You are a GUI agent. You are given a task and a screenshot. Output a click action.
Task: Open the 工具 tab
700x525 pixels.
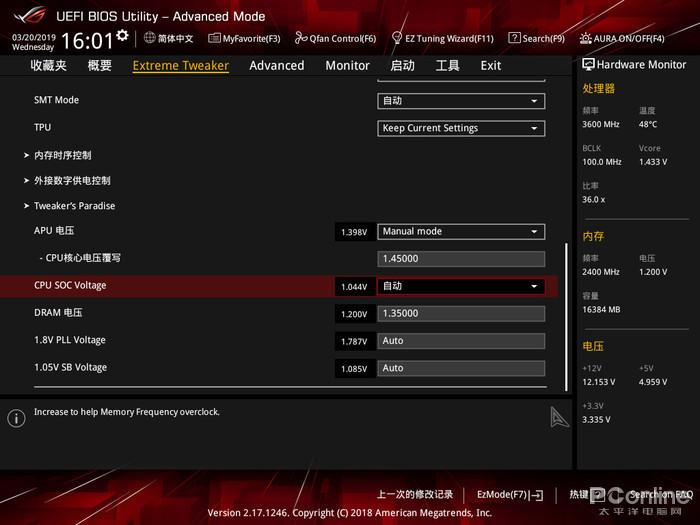(447, 66)
